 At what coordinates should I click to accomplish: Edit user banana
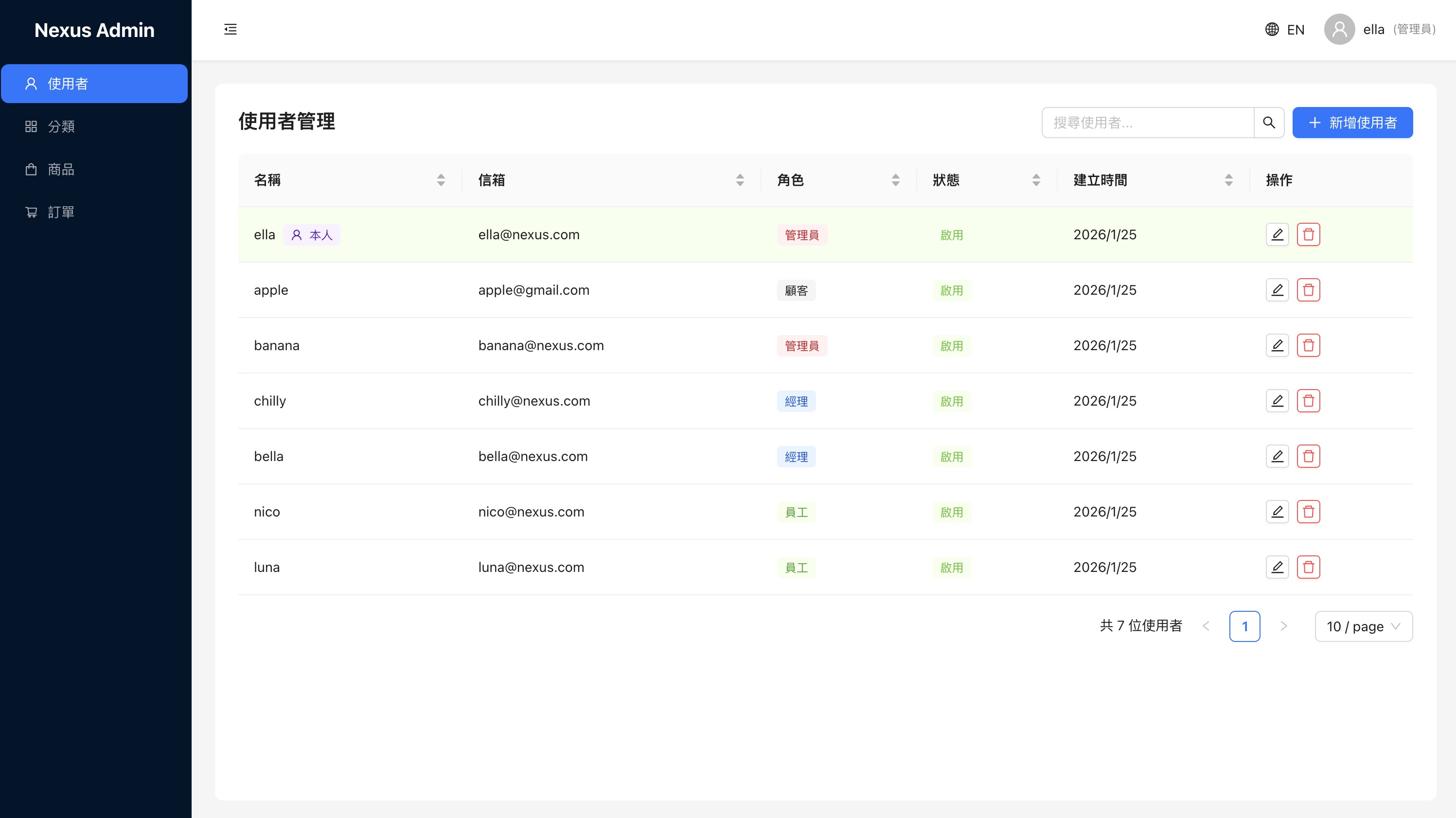click(1277, 345)
